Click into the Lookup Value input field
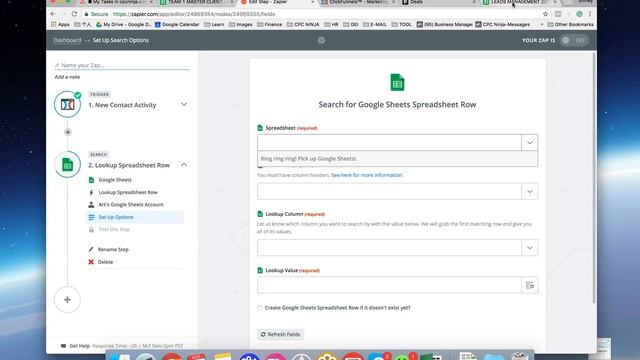640x360 pixels. 389,285
